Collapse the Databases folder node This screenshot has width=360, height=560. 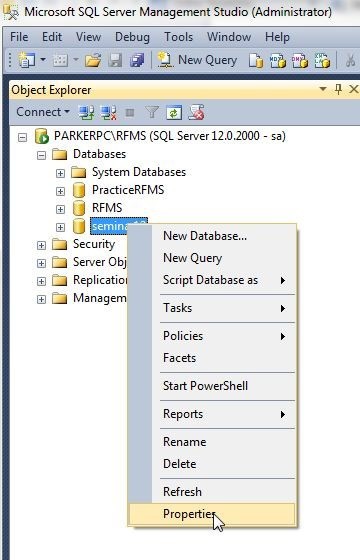coord(41,155)
